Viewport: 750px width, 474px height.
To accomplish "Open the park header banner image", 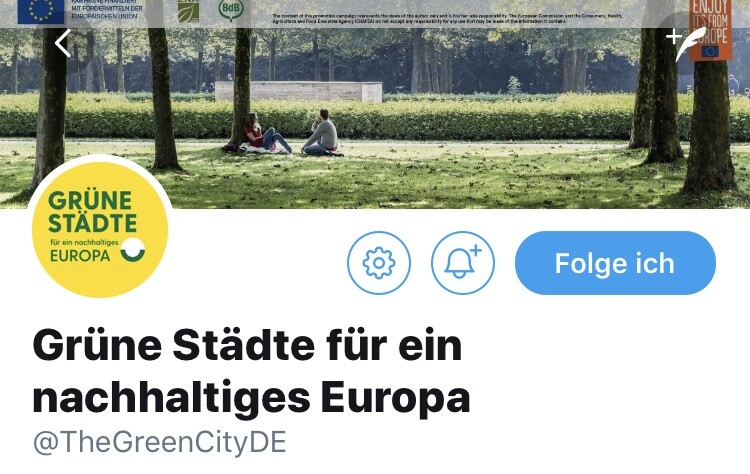I will pyautogui.click(x=375, y=104).
